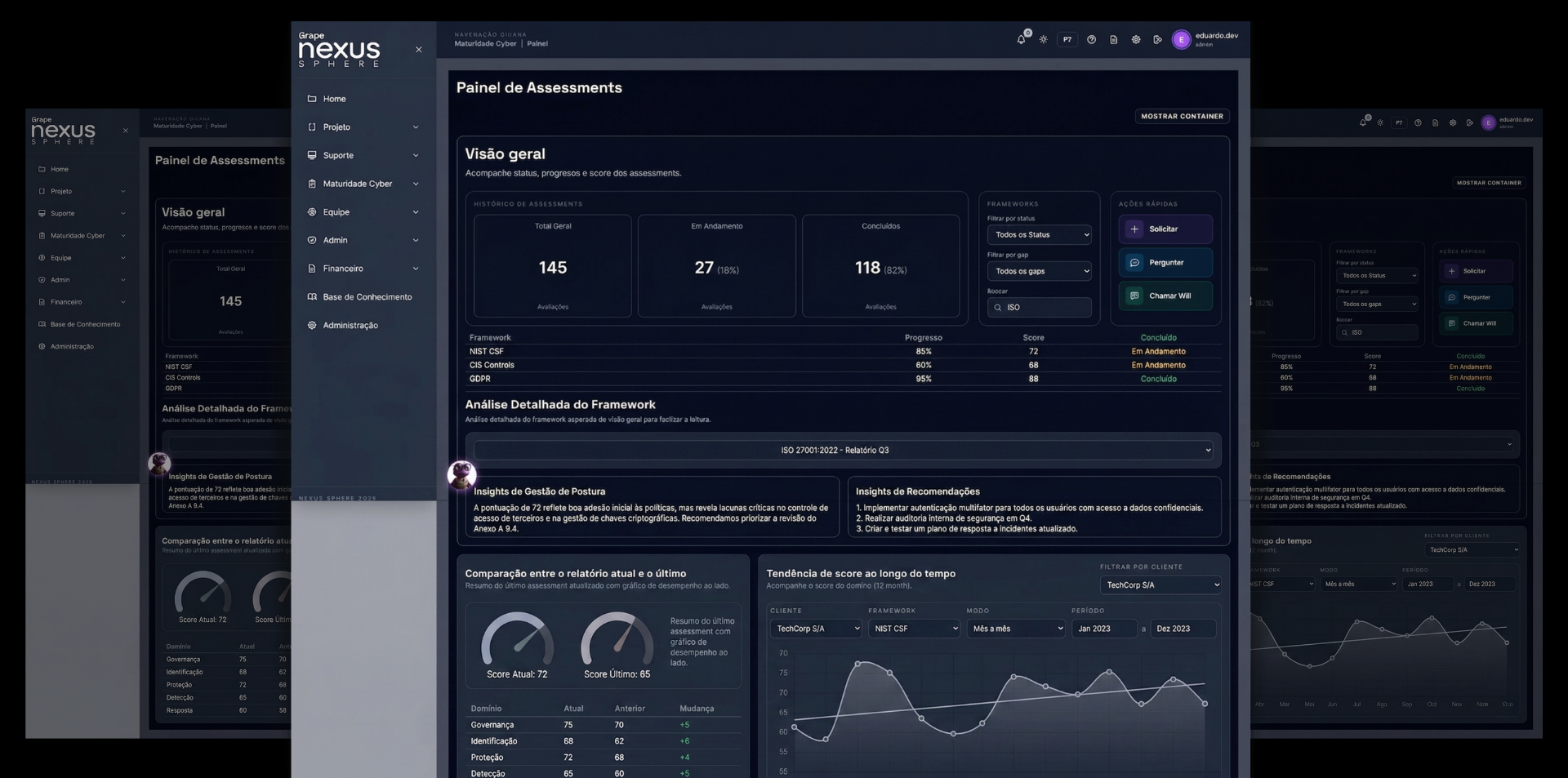Click logout icon in front window header
This screenshot has height=778, width=1568.
pyautogui.click(x=1157, y=39)
